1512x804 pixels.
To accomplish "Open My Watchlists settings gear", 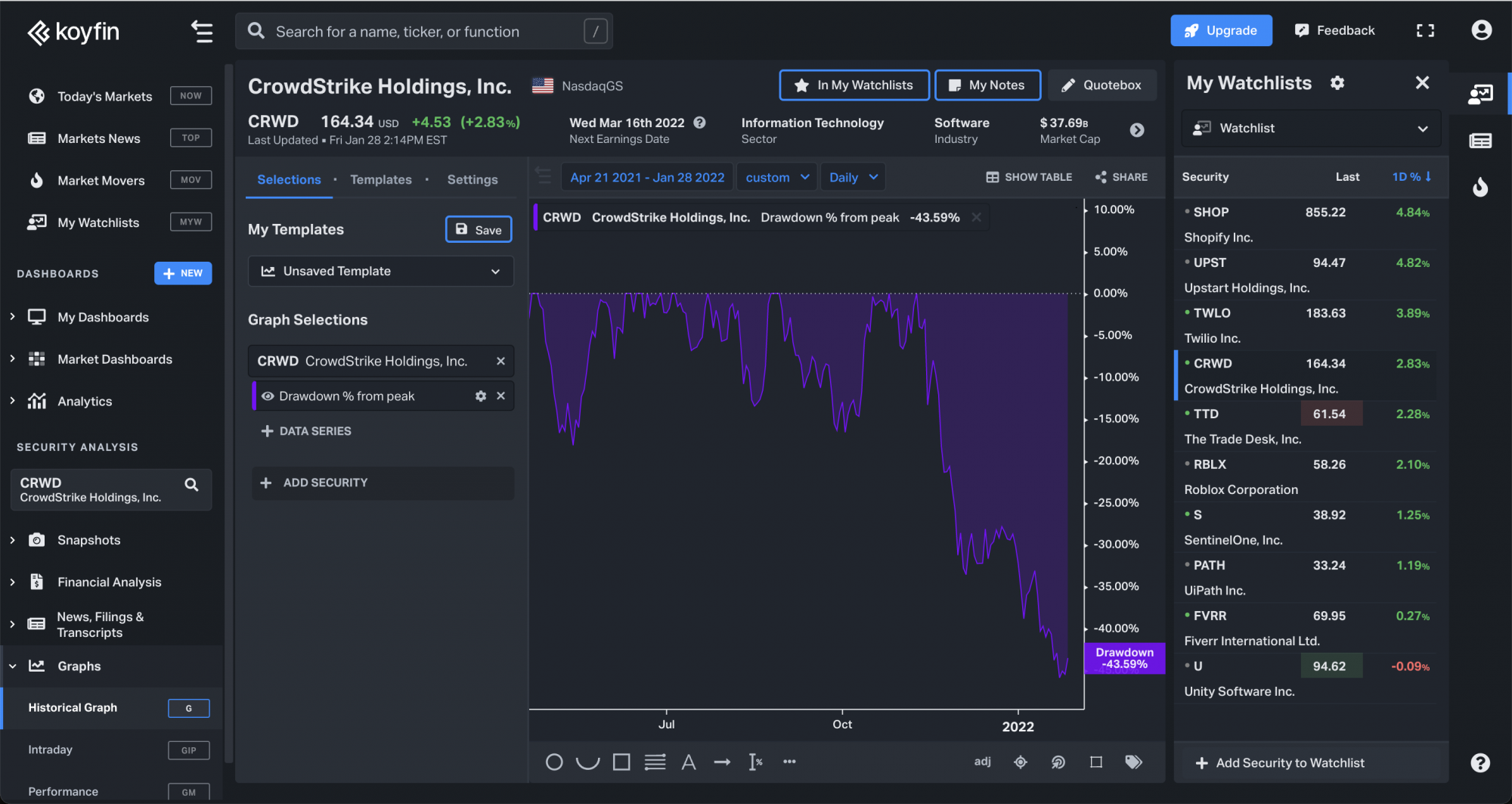I will (x=1337, y=83).
